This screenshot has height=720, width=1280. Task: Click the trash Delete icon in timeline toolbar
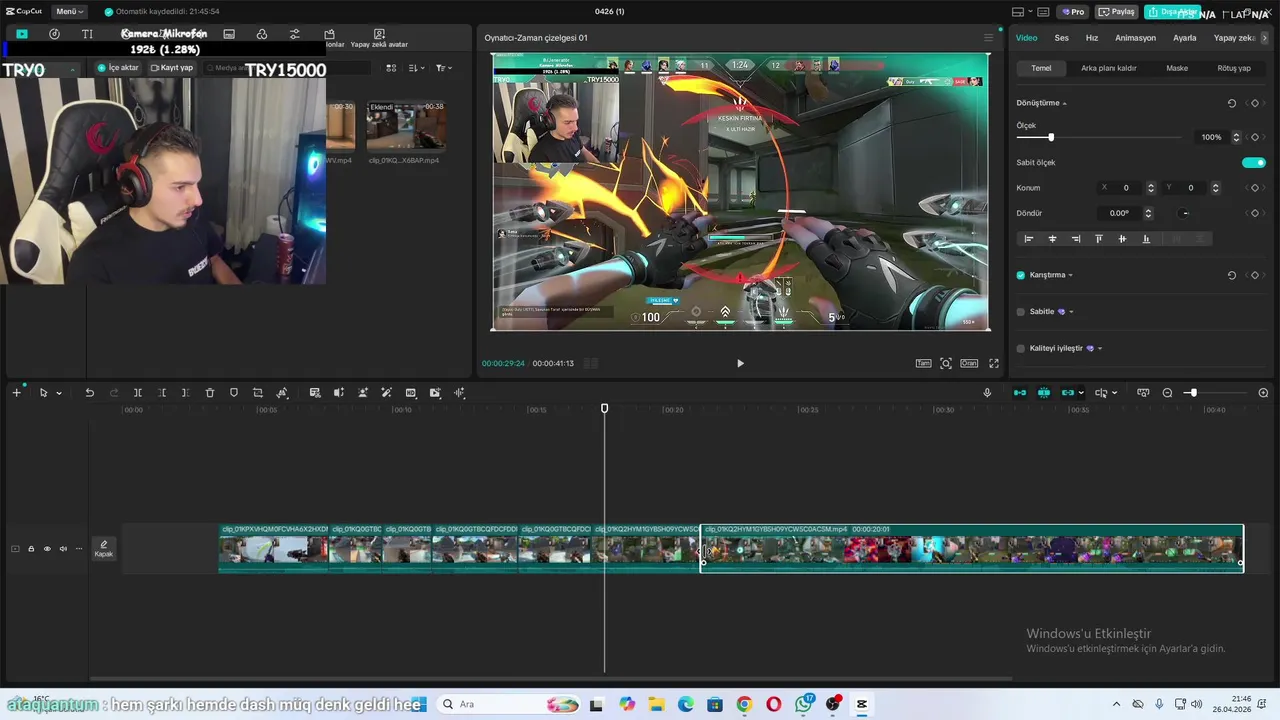coord(210,393)
